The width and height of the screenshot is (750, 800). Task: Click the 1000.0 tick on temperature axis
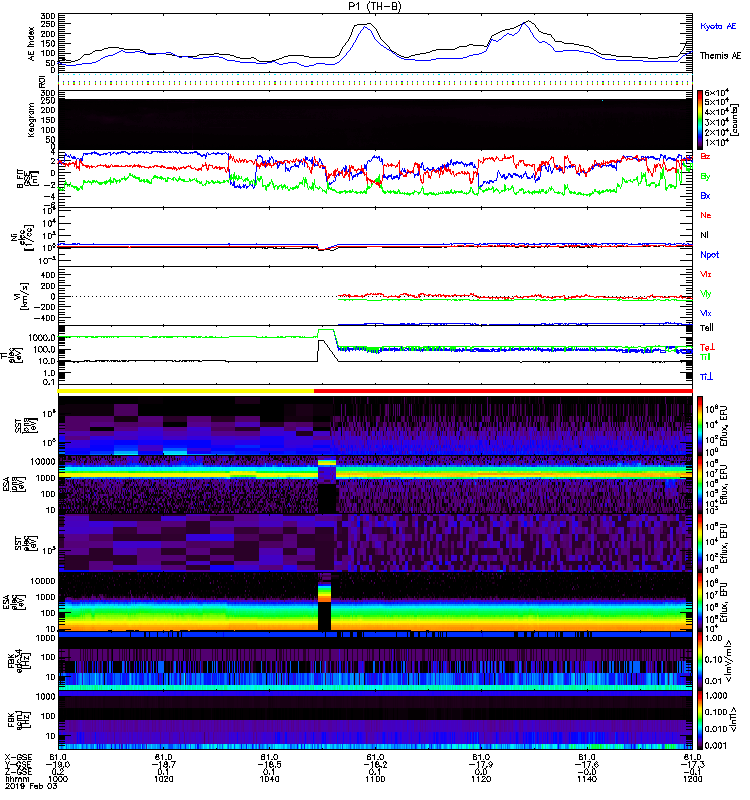tap(42, 338)
